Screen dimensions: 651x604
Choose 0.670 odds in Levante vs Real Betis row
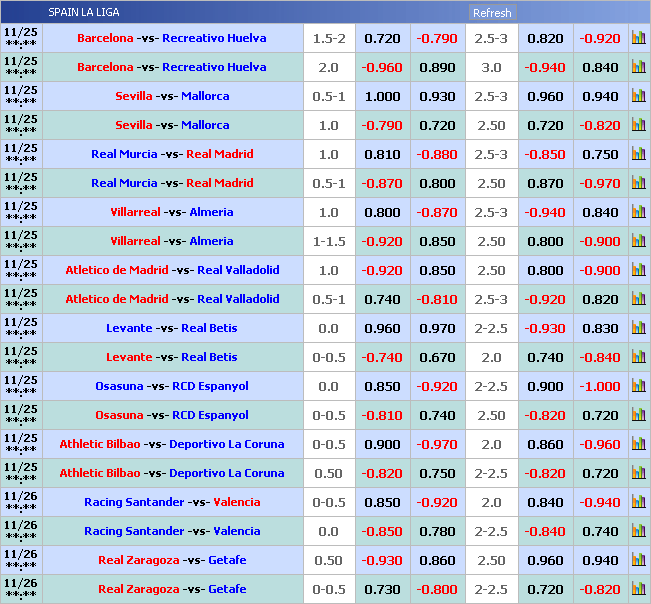[437, 358]
